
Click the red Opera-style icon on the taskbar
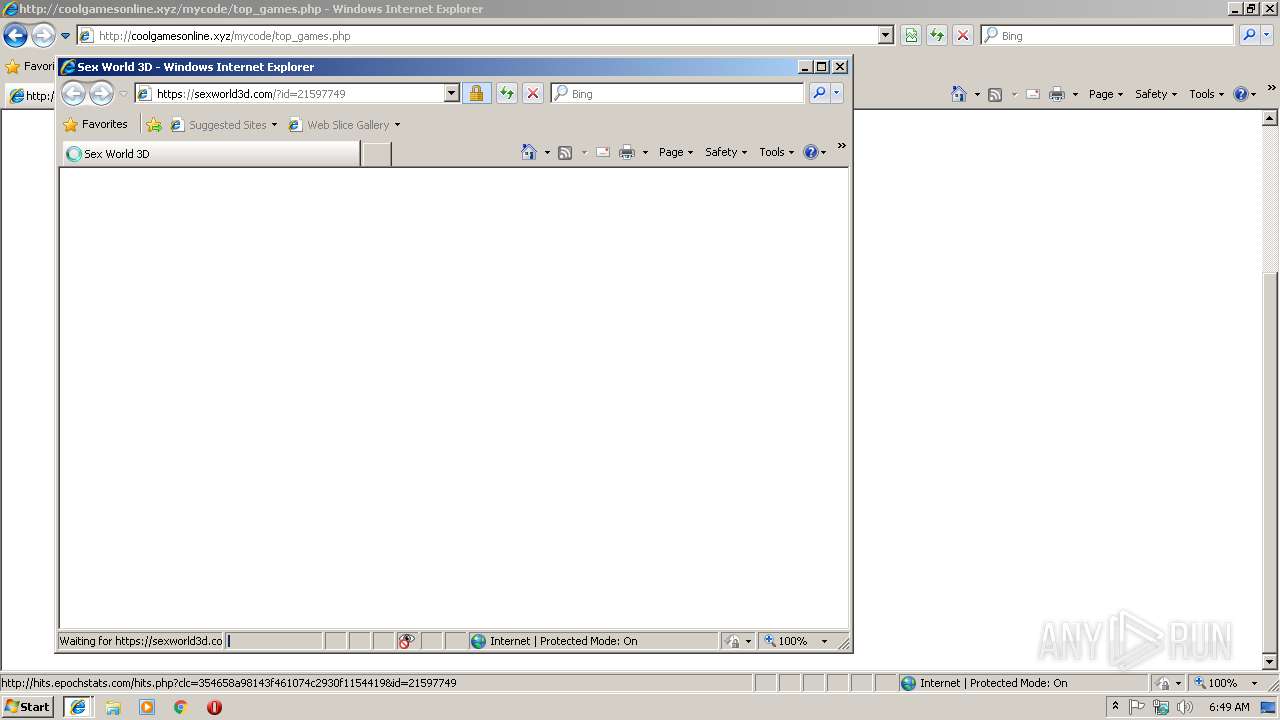(x=214, y=707)
